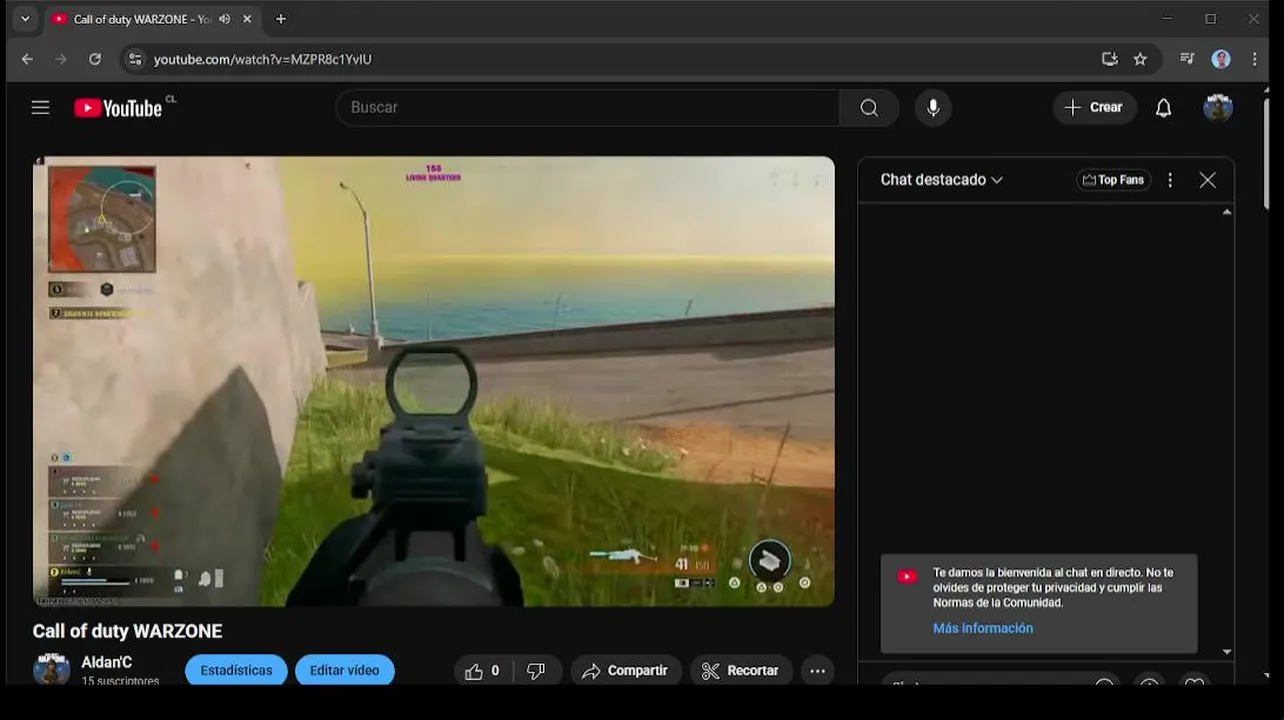The height and width of the screenshot is (720, 1284).
Task: Click the youtube.com URL address bar
Action: 263,59
